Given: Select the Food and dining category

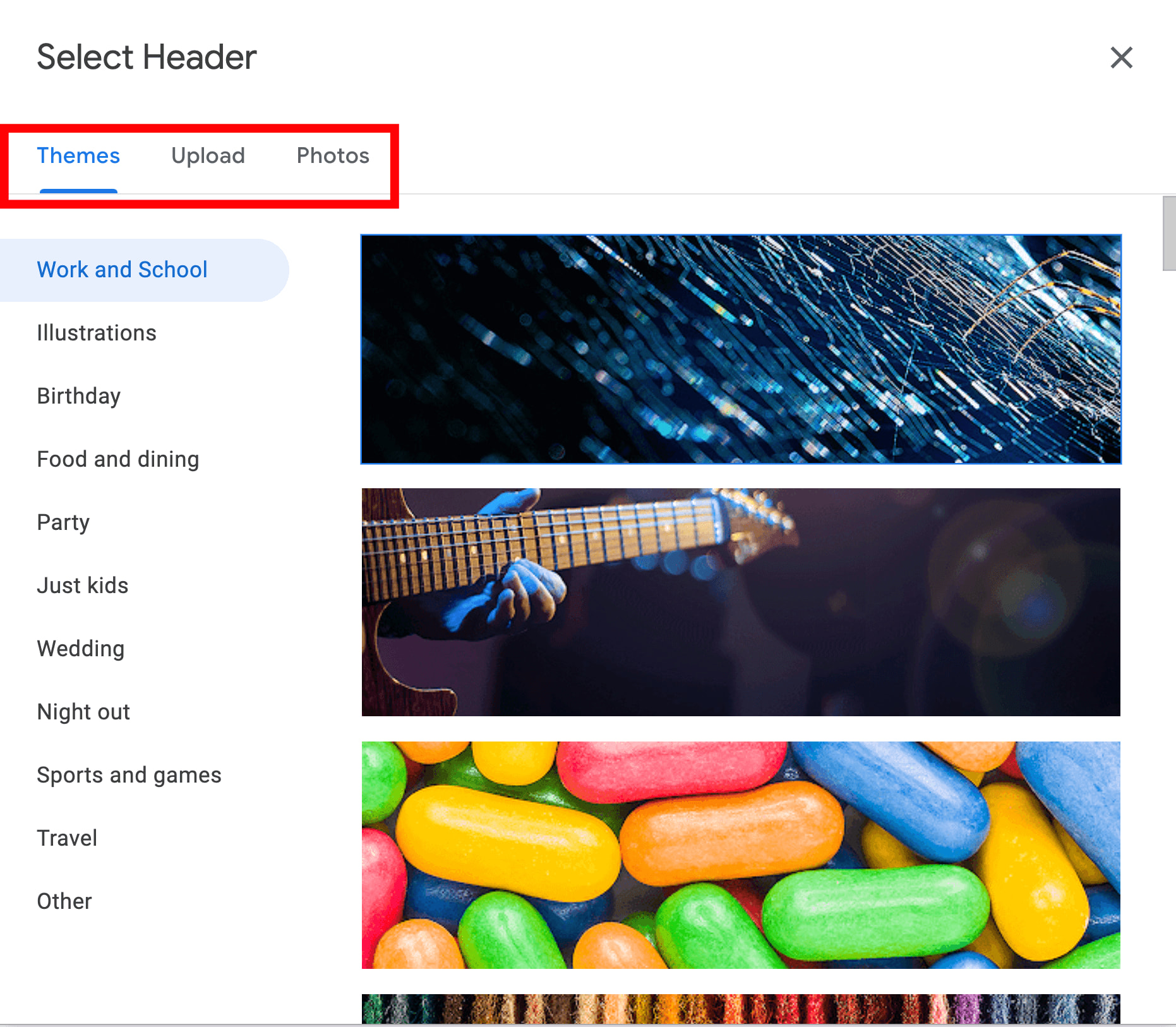Looking at the screenshot, I should pos(118,459).
